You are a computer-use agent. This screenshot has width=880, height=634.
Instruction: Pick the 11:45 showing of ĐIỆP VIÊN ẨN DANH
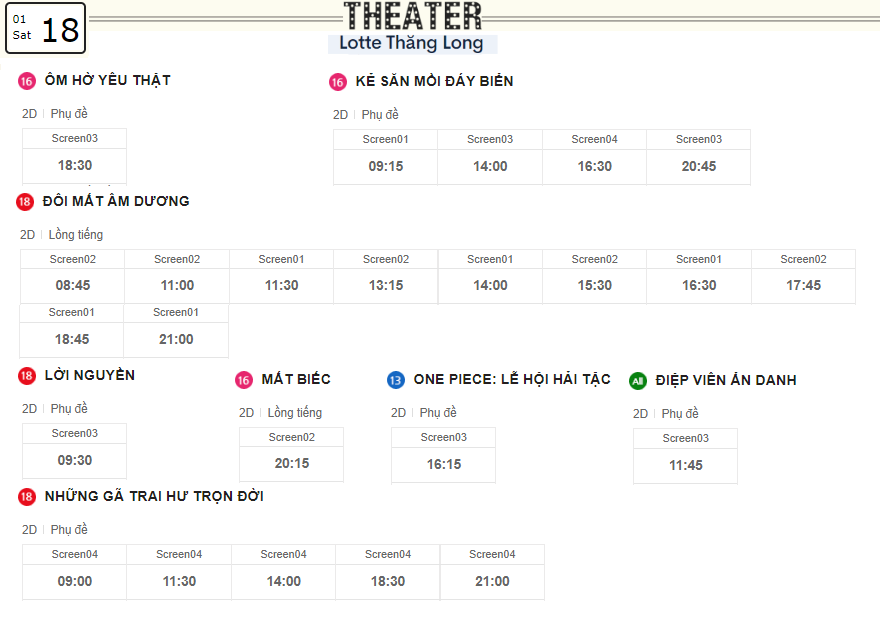click(x=686, y=466)
